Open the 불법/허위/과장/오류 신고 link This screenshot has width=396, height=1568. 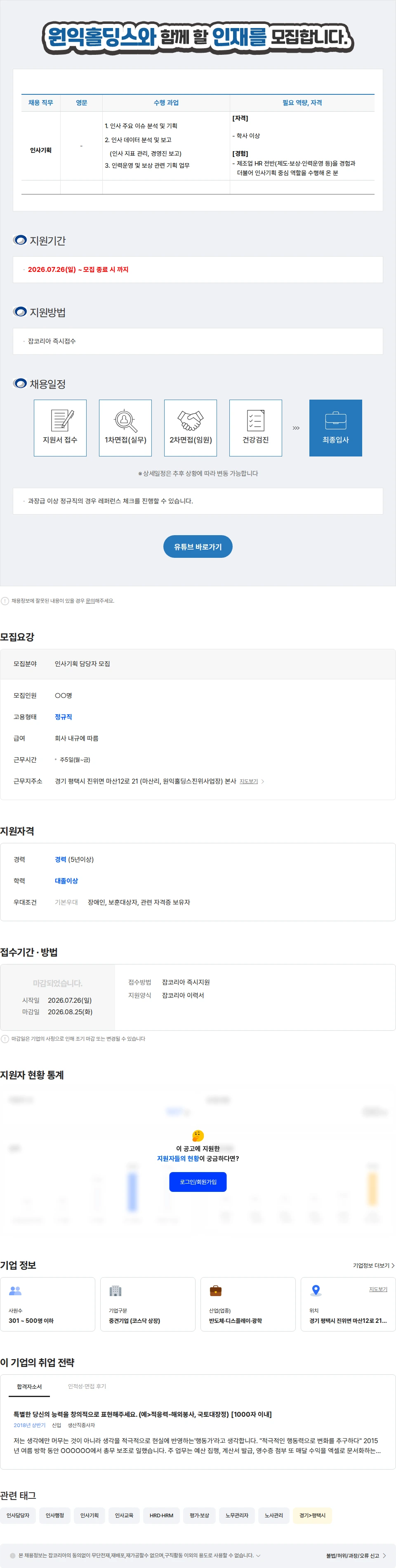[x=356, y=1555]
